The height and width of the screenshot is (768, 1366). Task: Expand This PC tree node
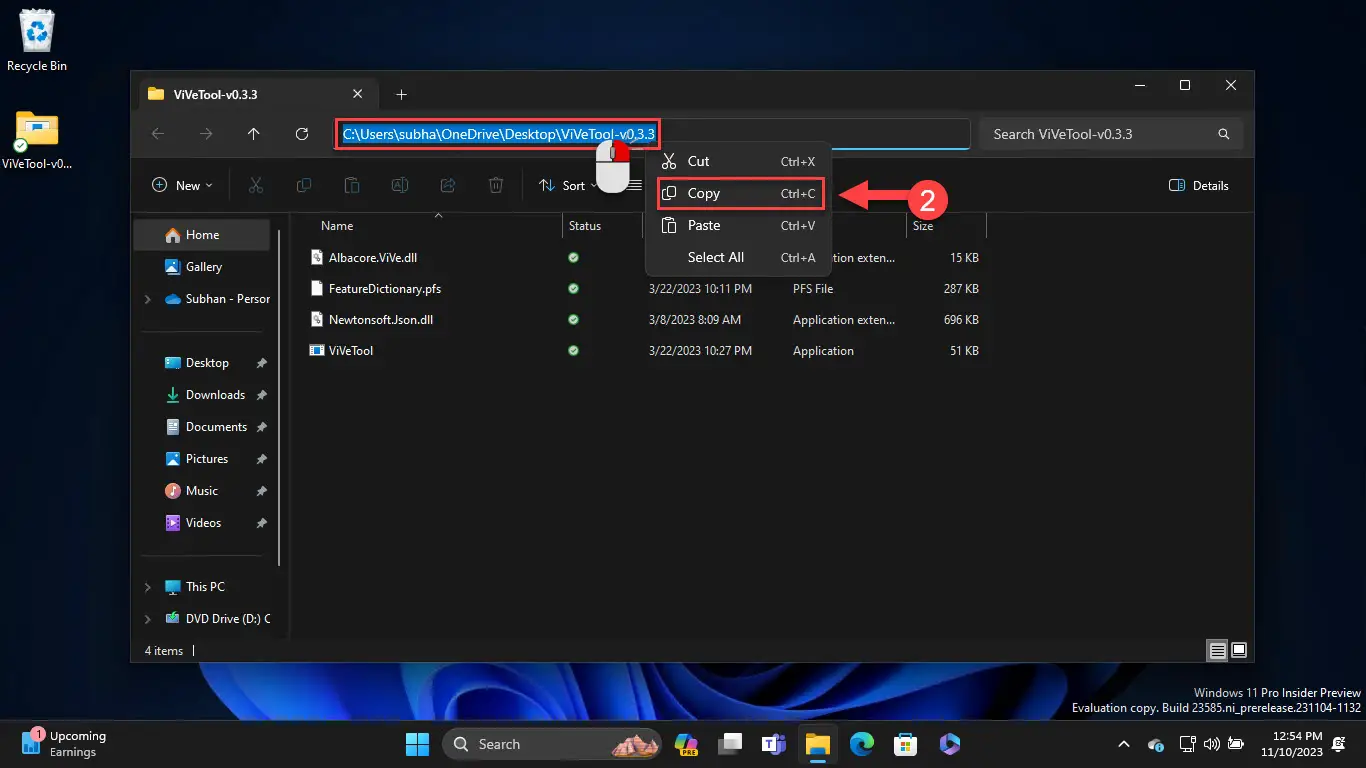[148, 587]
